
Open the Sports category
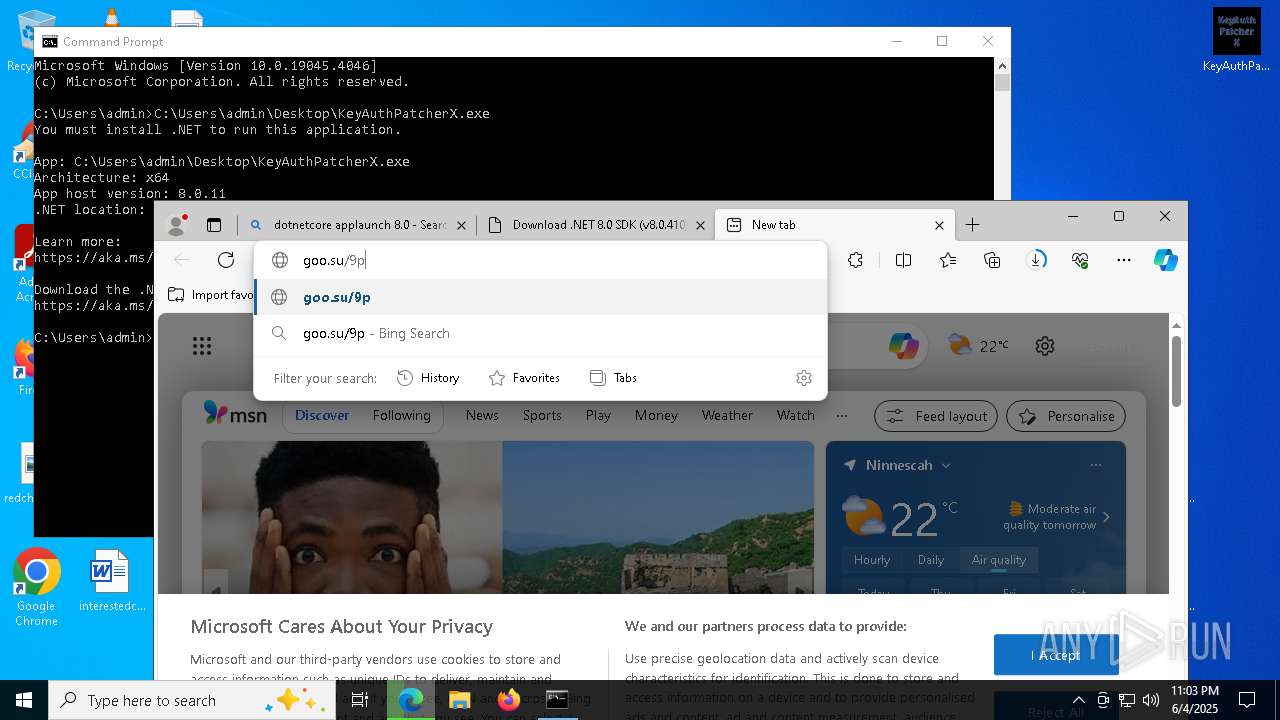542,415
